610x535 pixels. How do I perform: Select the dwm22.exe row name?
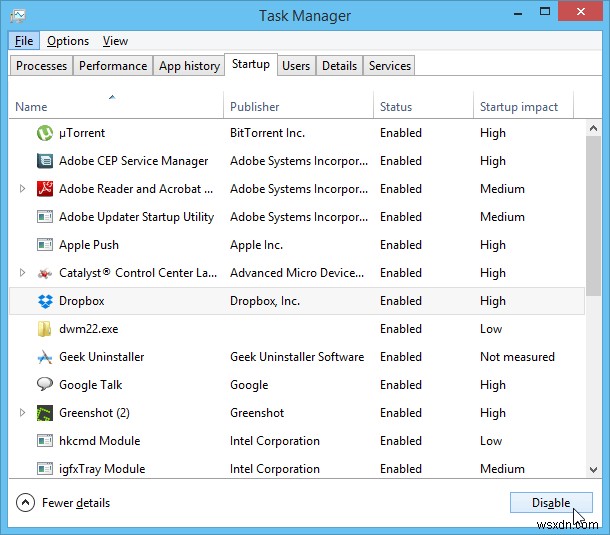[x=88, y=329]
